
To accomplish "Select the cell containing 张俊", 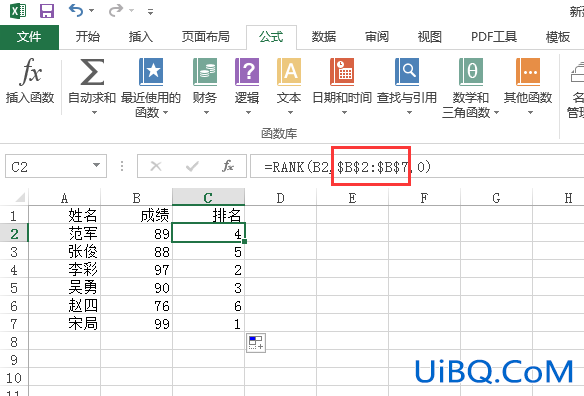I will tap(64, 251).
